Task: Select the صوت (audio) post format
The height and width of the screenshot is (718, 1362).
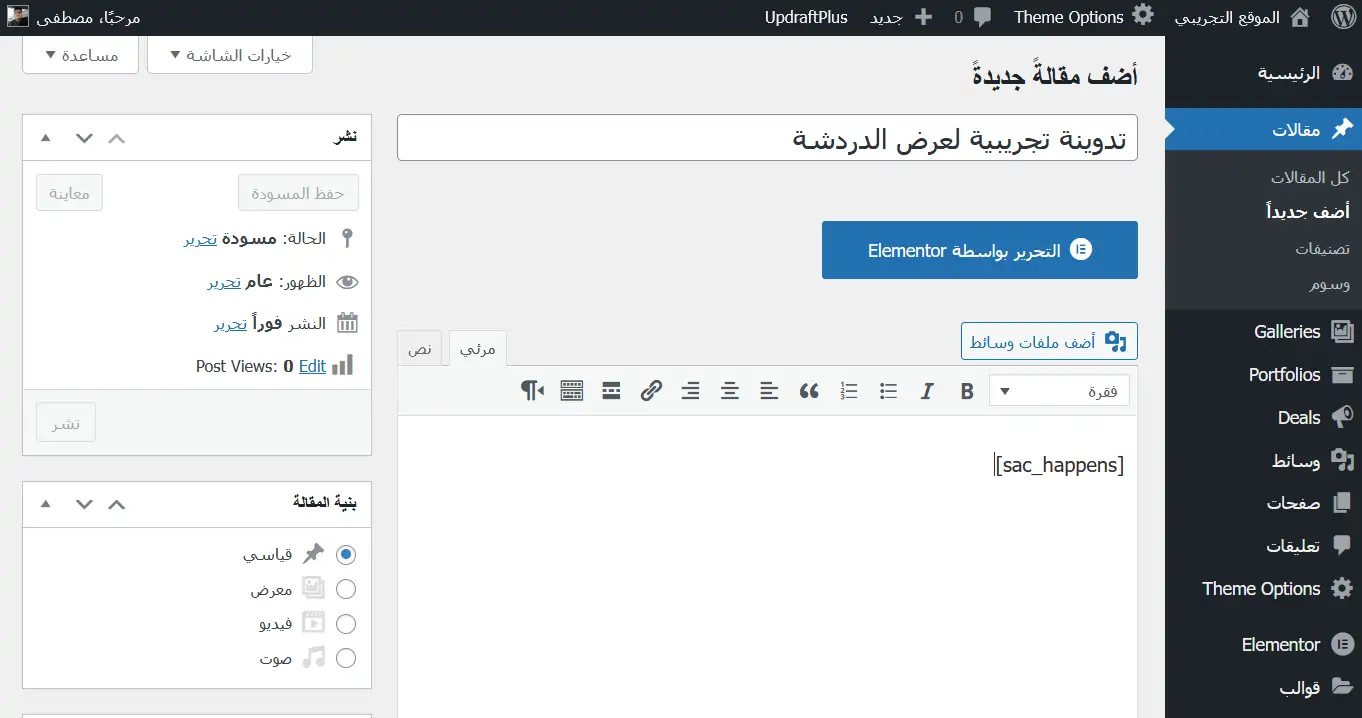Action: tap(346, 658)
